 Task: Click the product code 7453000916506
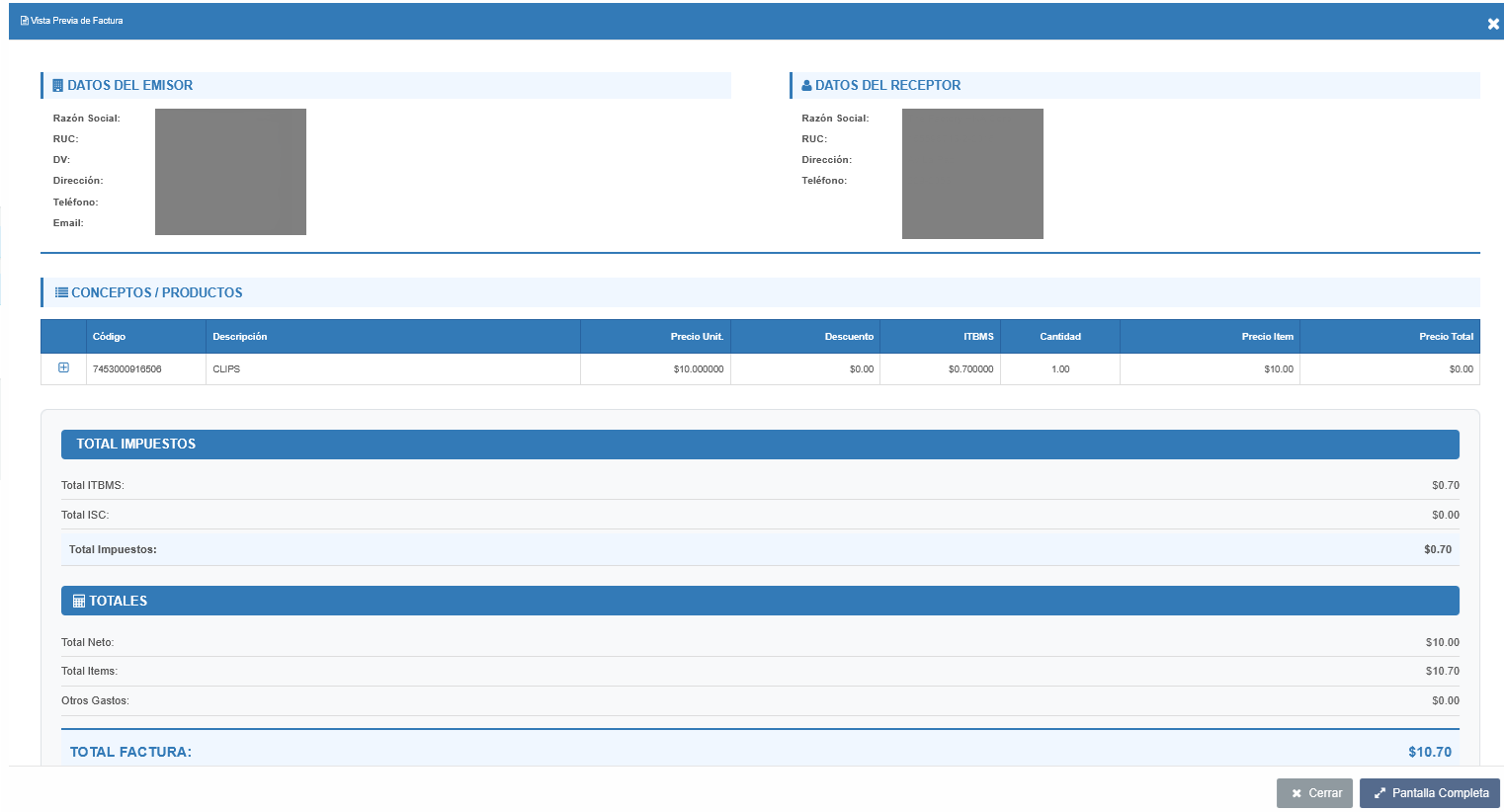(127, 369)
